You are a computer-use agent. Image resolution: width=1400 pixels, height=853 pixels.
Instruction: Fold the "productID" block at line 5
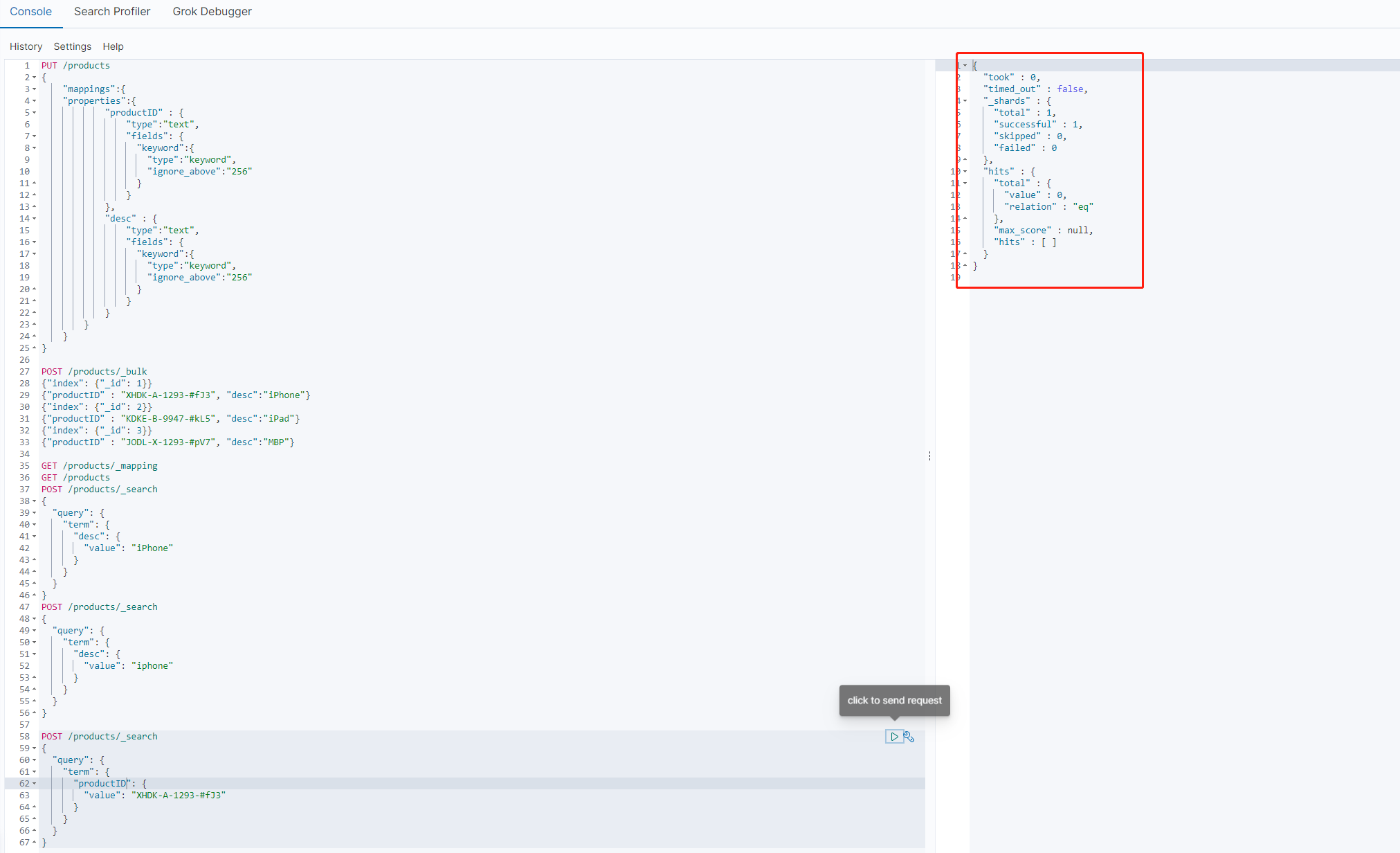35,113
